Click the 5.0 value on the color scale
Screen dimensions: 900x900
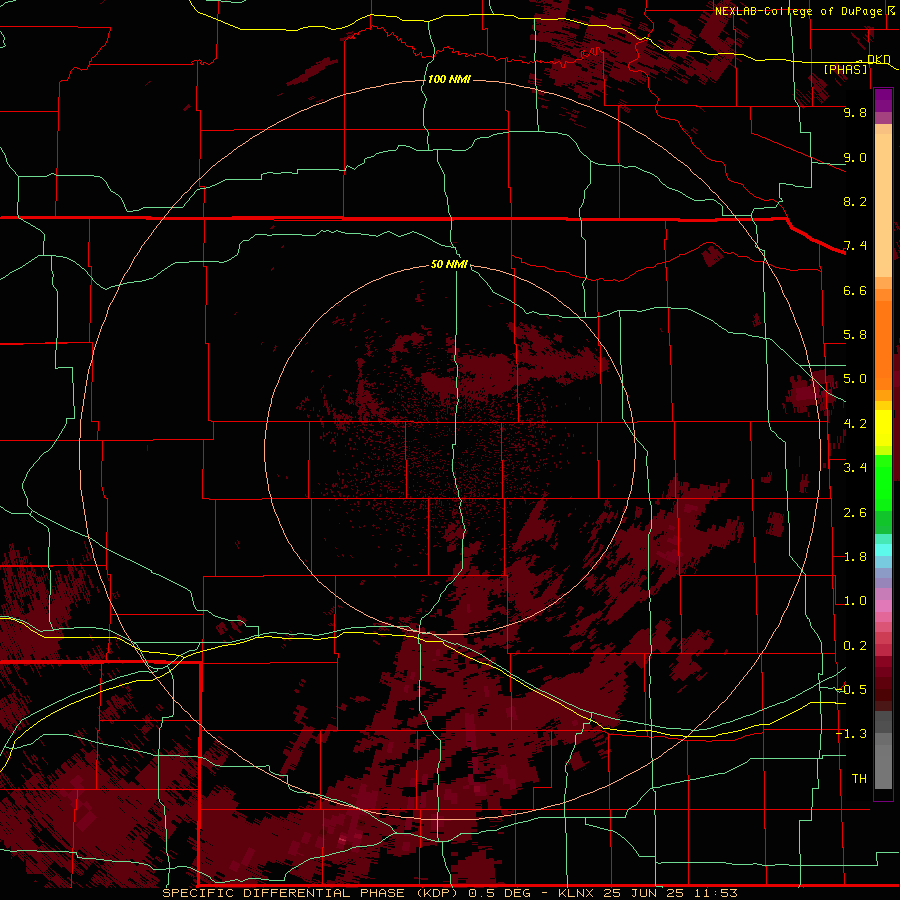pyautogui.click(x=855, y=379)
